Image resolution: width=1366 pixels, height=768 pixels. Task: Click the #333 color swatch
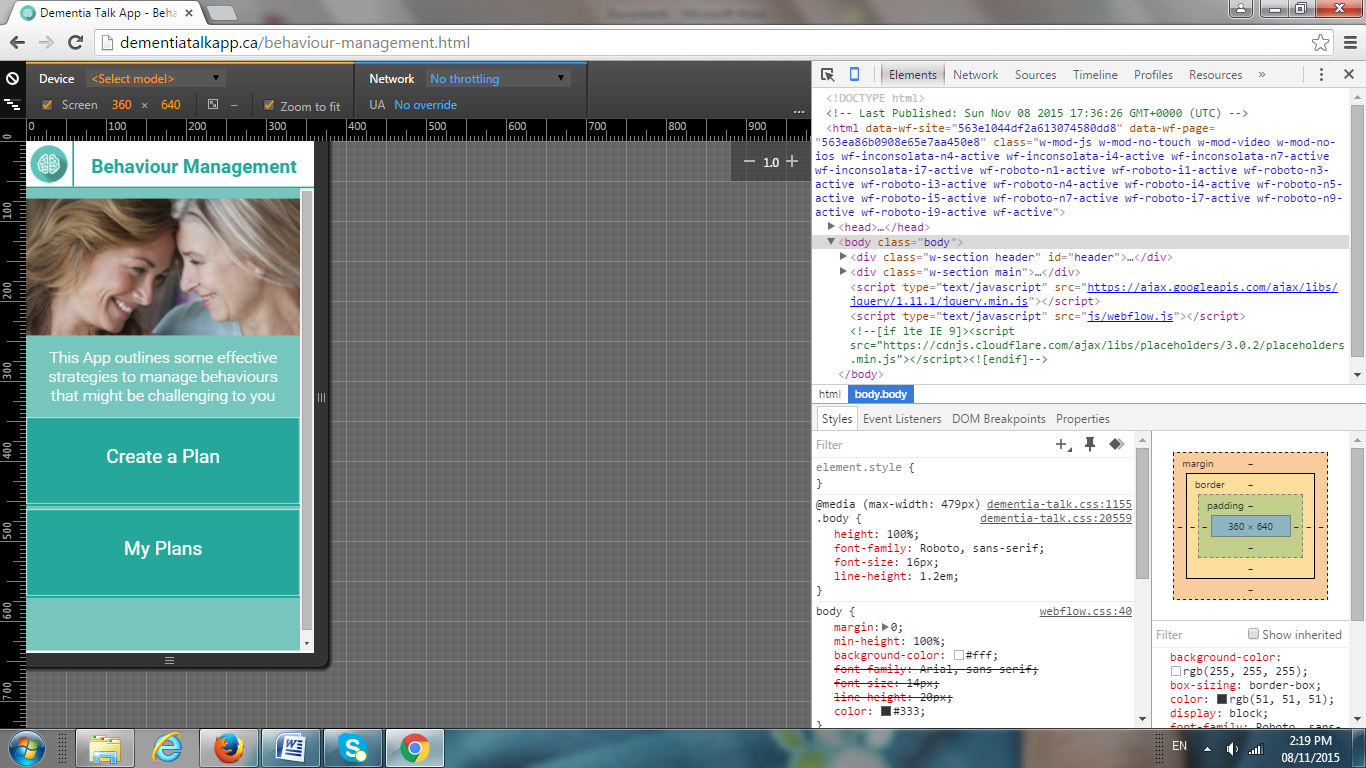pyautogui.click(x=885, y=711)
